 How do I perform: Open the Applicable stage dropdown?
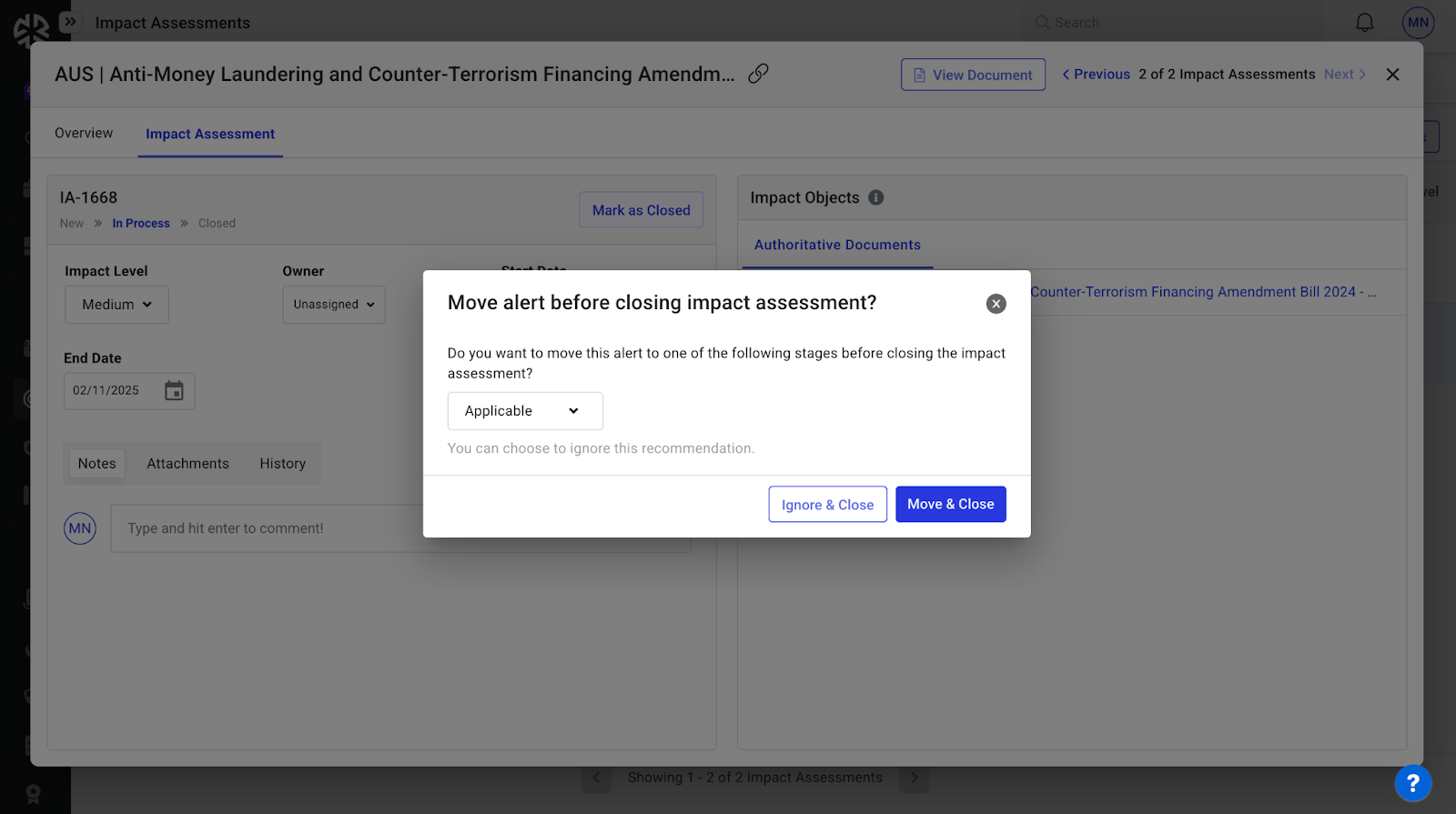tap(524, 411)
